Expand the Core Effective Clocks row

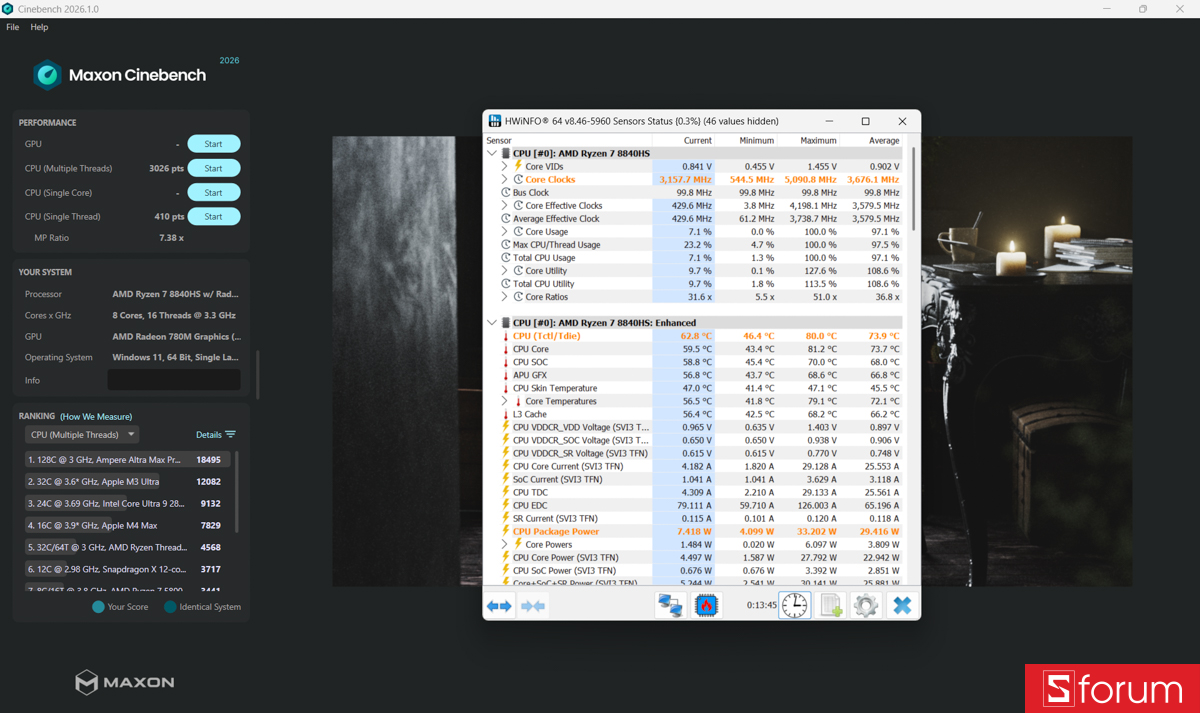point(506,205)
